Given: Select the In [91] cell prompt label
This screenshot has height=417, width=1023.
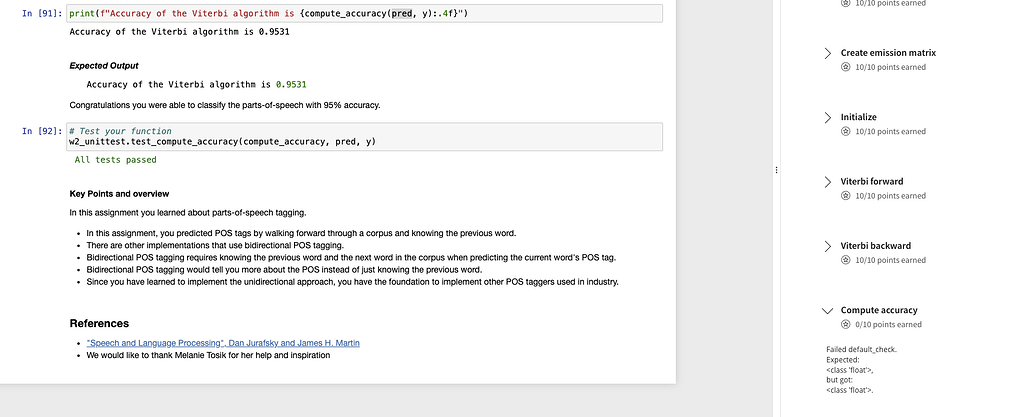Looking at the screenshot, I should pyautogui.click(x=42, y=13).
